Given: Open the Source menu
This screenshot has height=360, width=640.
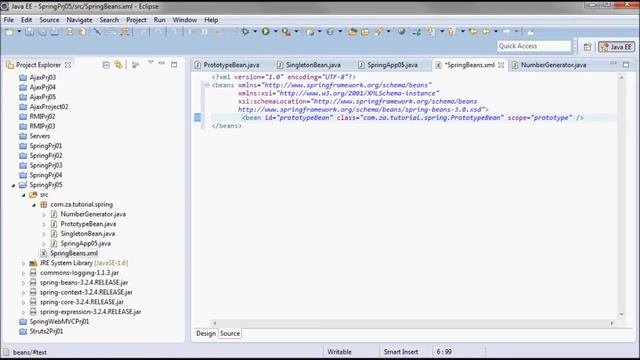Looking at the screenshot, I should tap(49, 20).
